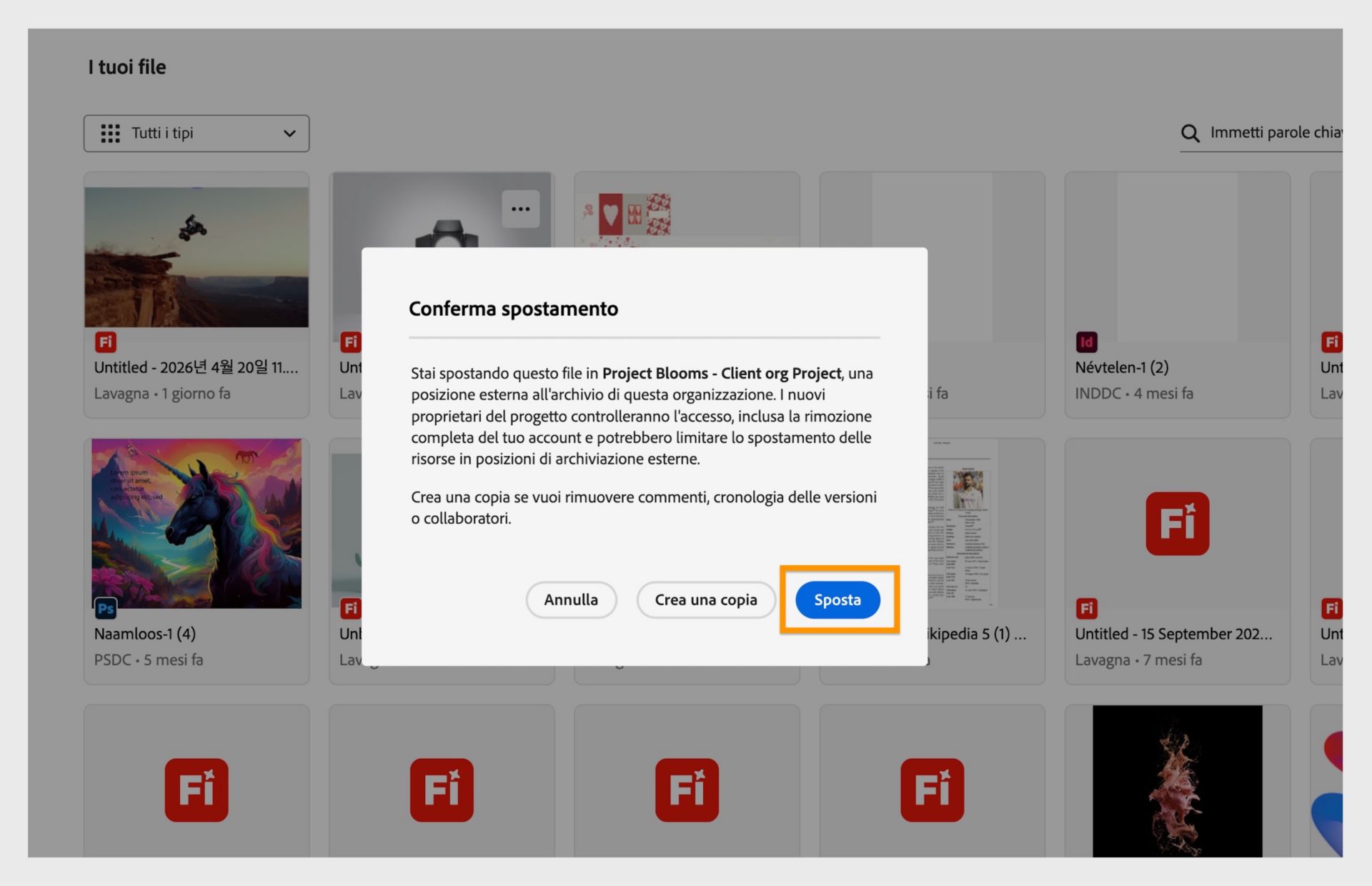Select the Untitled - 2026 file name
The width and height of the screenshot is (1372, 886).
coord(197,367)
